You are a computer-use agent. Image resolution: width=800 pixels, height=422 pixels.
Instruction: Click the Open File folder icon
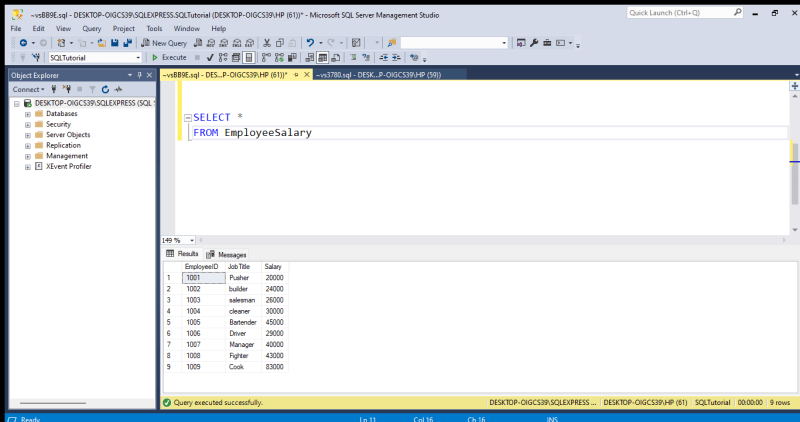click(102, 43)
